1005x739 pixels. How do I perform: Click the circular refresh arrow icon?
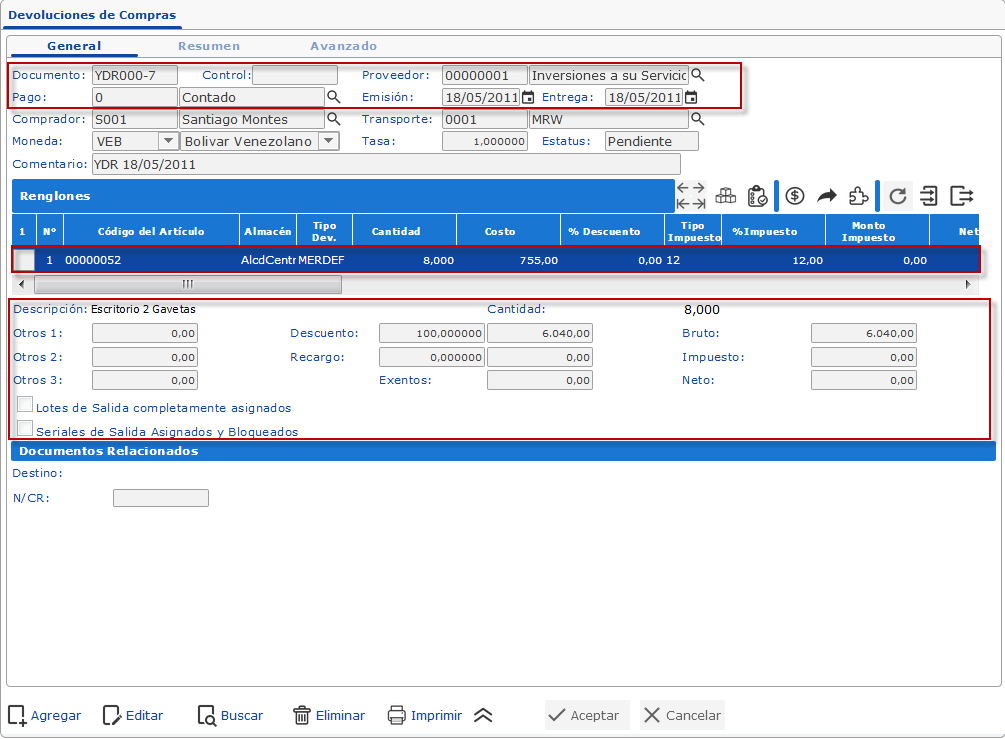click(x=898, y=196)
